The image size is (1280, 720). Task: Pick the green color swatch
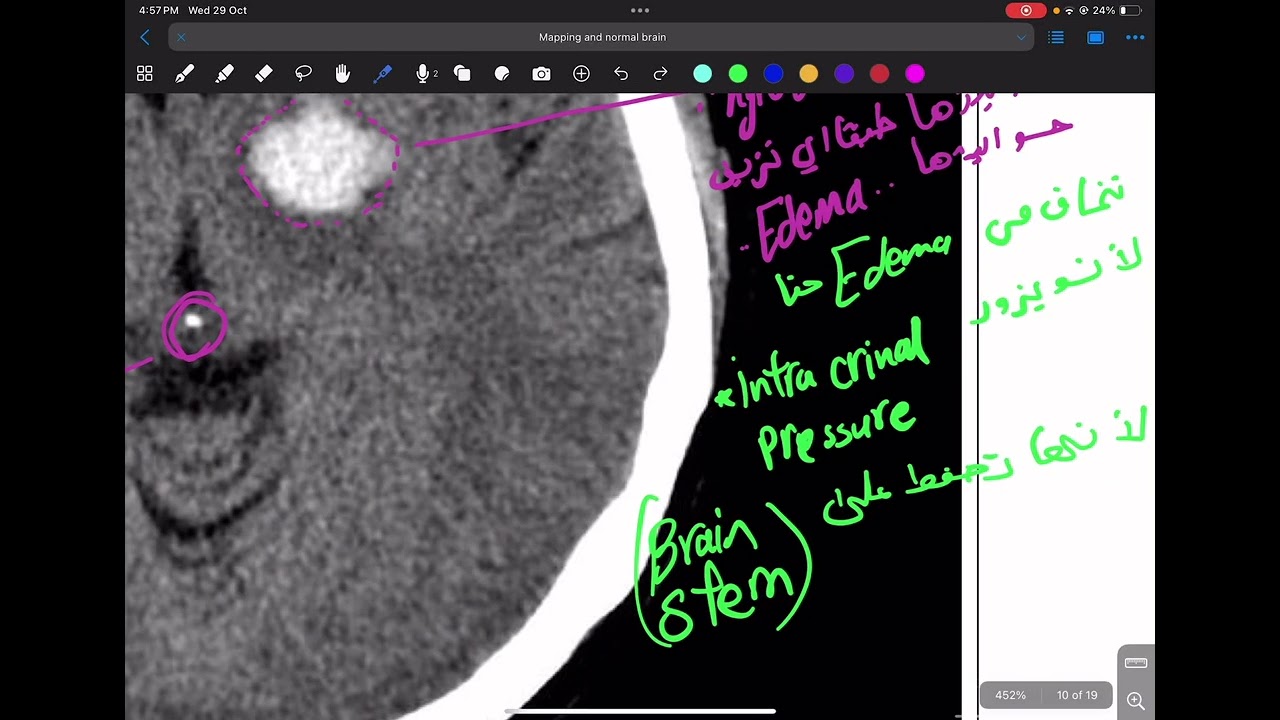click(738, 73)
